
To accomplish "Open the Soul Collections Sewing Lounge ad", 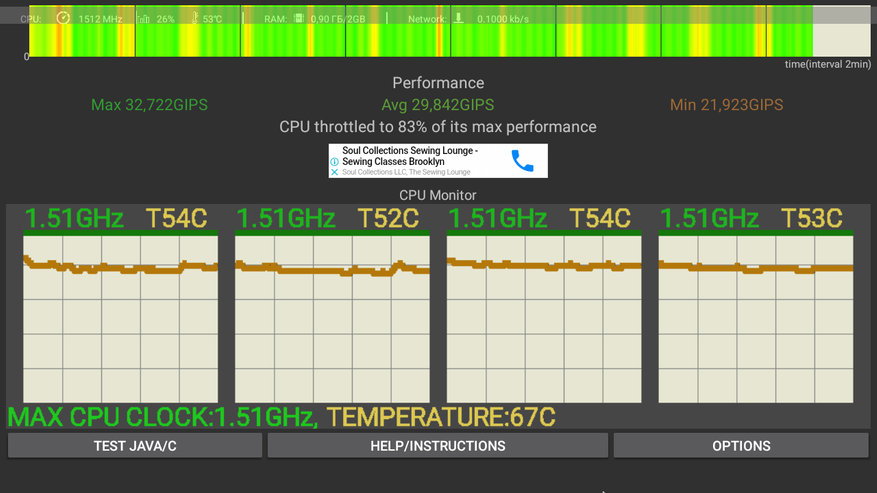I will coord(438,161).
